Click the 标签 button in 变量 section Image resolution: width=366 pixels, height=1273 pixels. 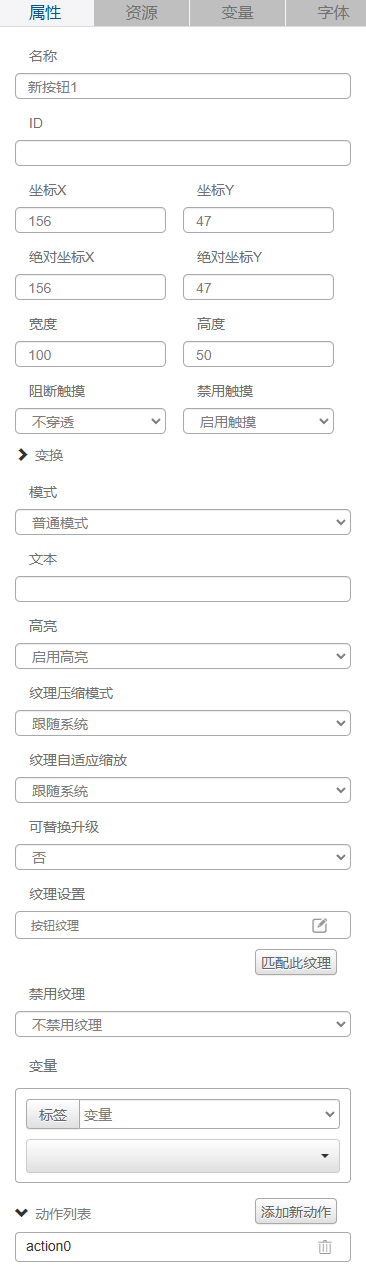(53, 1114)
